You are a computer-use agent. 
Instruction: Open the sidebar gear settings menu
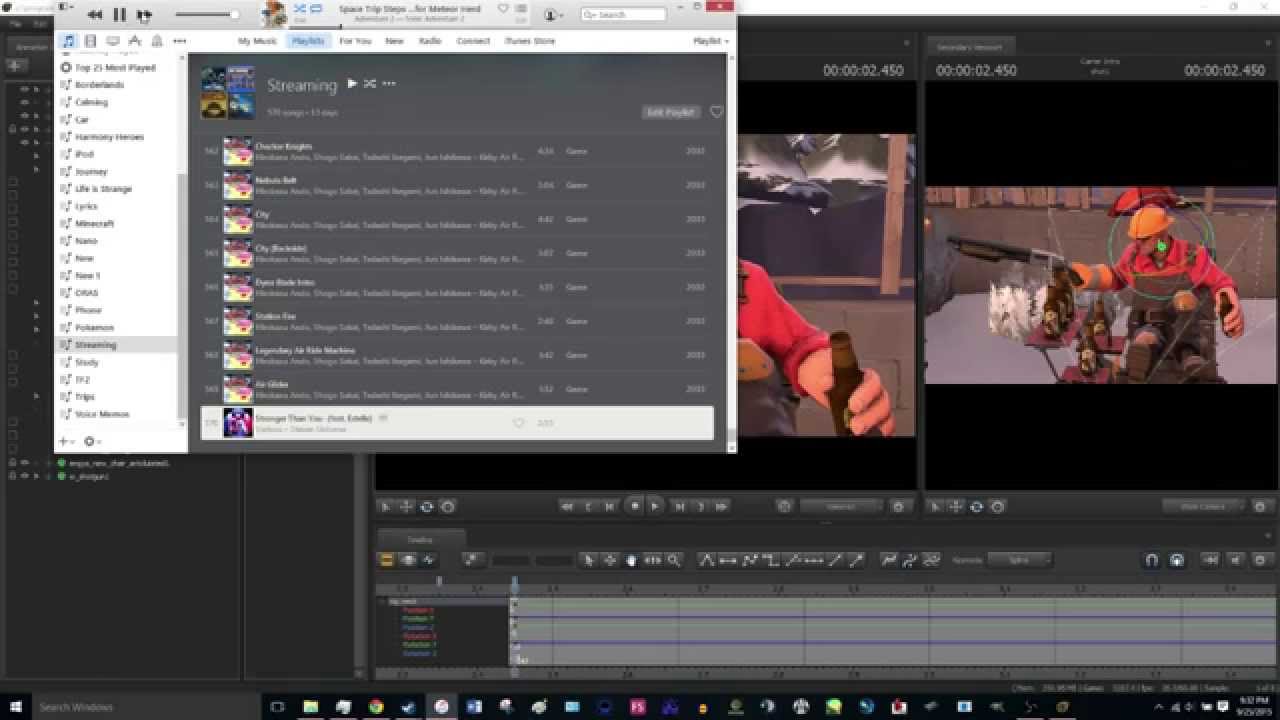point(92,441)
